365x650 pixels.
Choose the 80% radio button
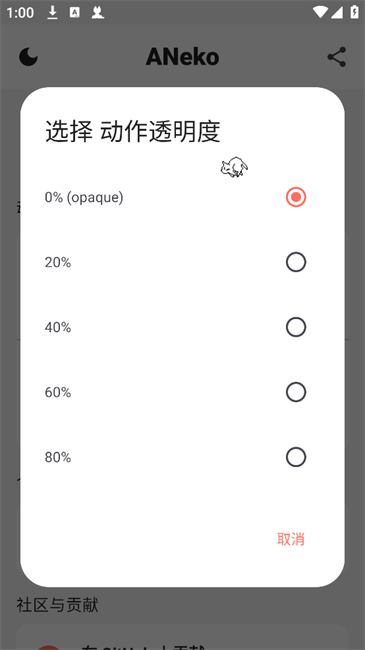(x=296, y=457)
